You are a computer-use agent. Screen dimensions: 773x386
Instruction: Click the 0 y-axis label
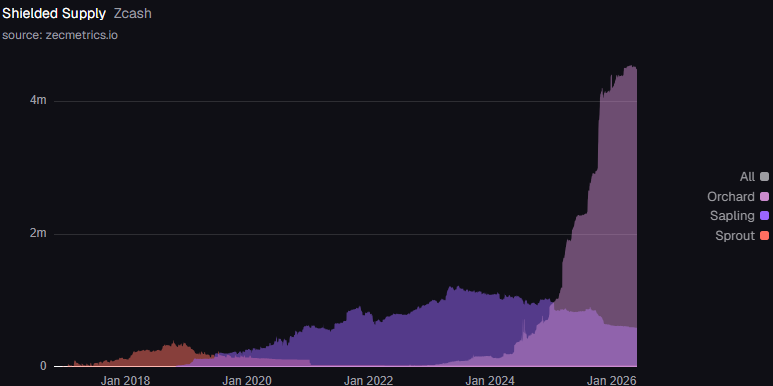point(43,366)
